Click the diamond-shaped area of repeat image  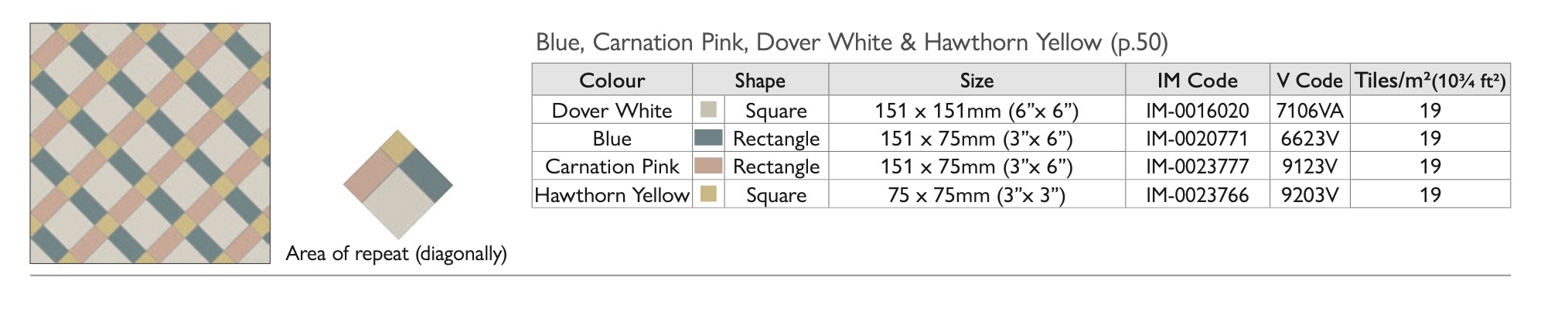pyautogui.click(x=397, y=184)
